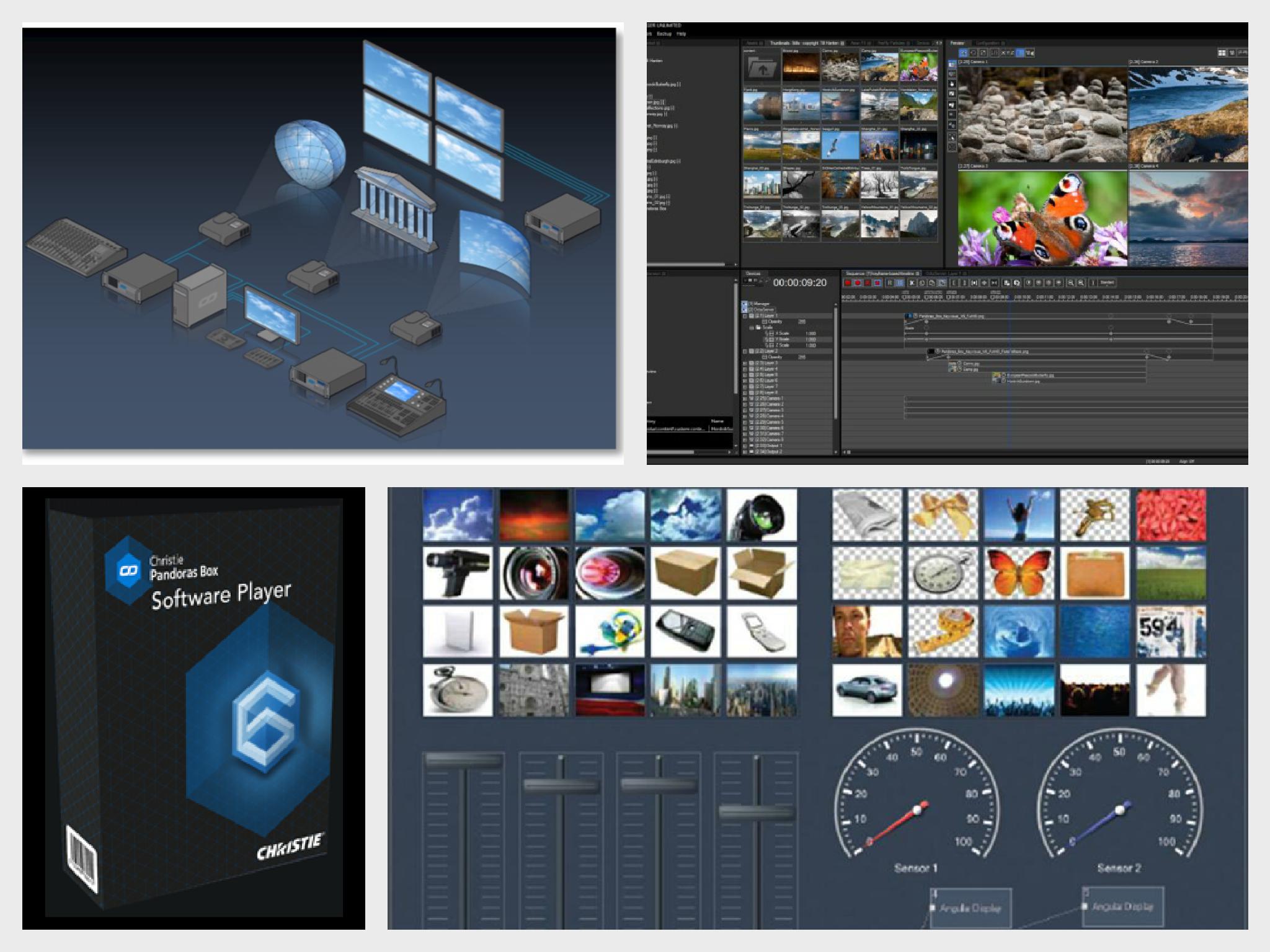
Task: Click the bottom icon of Preview's vertical tool strip
Action: [952, 148]
